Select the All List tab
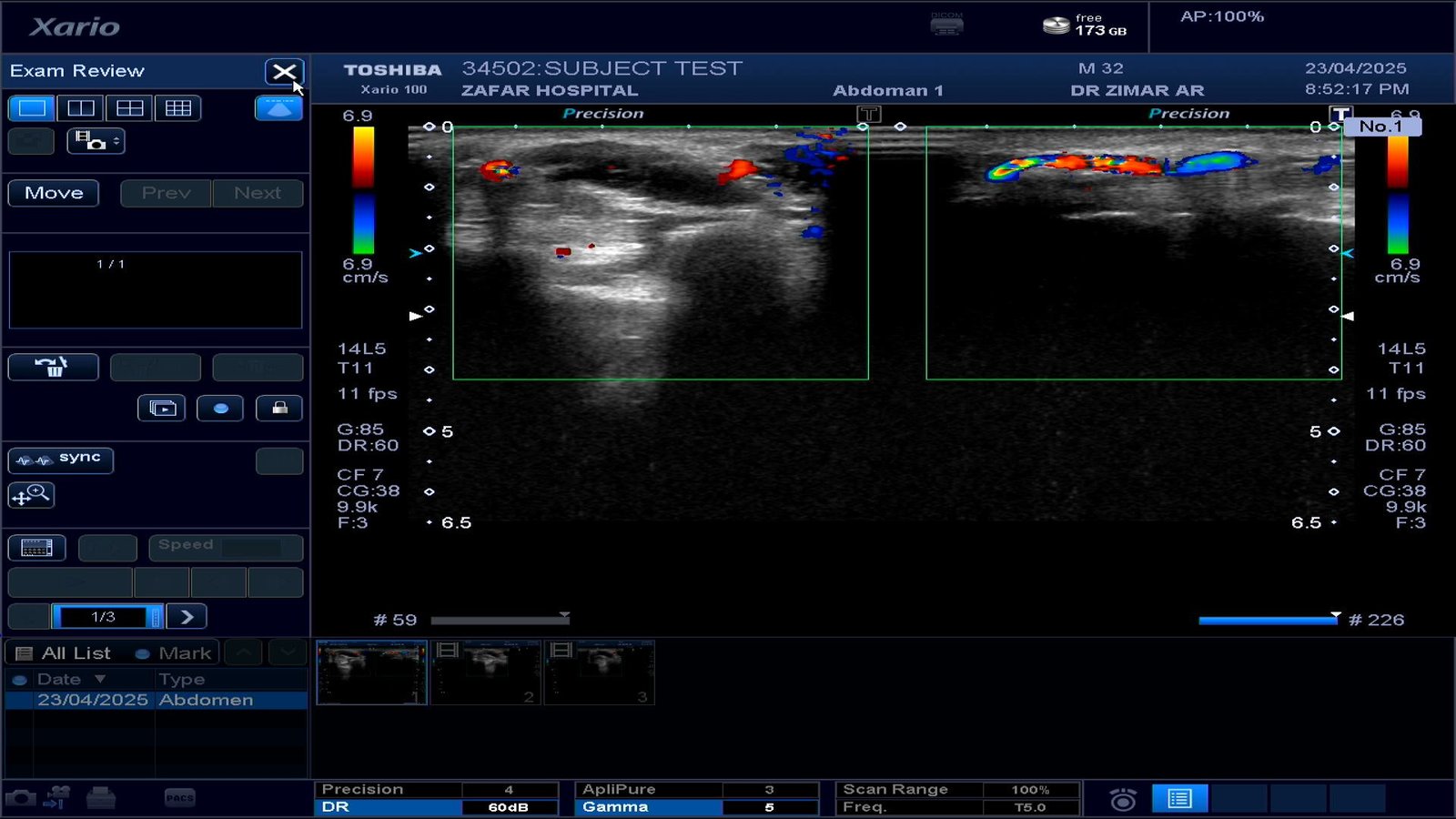 tap(64, 653)
